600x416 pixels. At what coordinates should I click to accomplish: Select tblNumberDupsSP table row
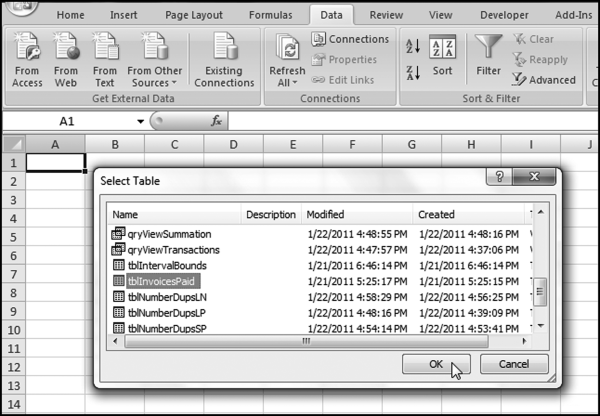167,328
